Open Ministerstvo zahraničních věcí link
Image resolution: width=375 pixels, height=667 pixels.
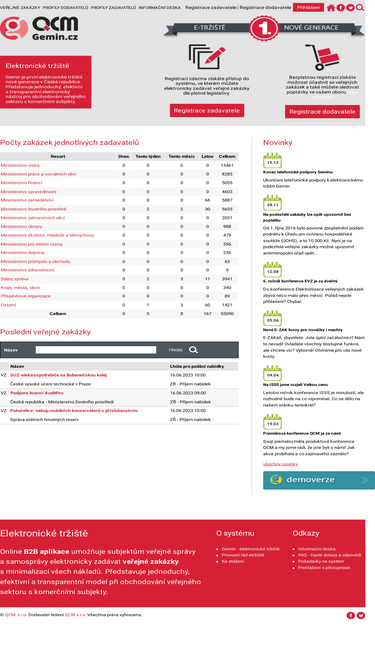[x=32, y=217]
